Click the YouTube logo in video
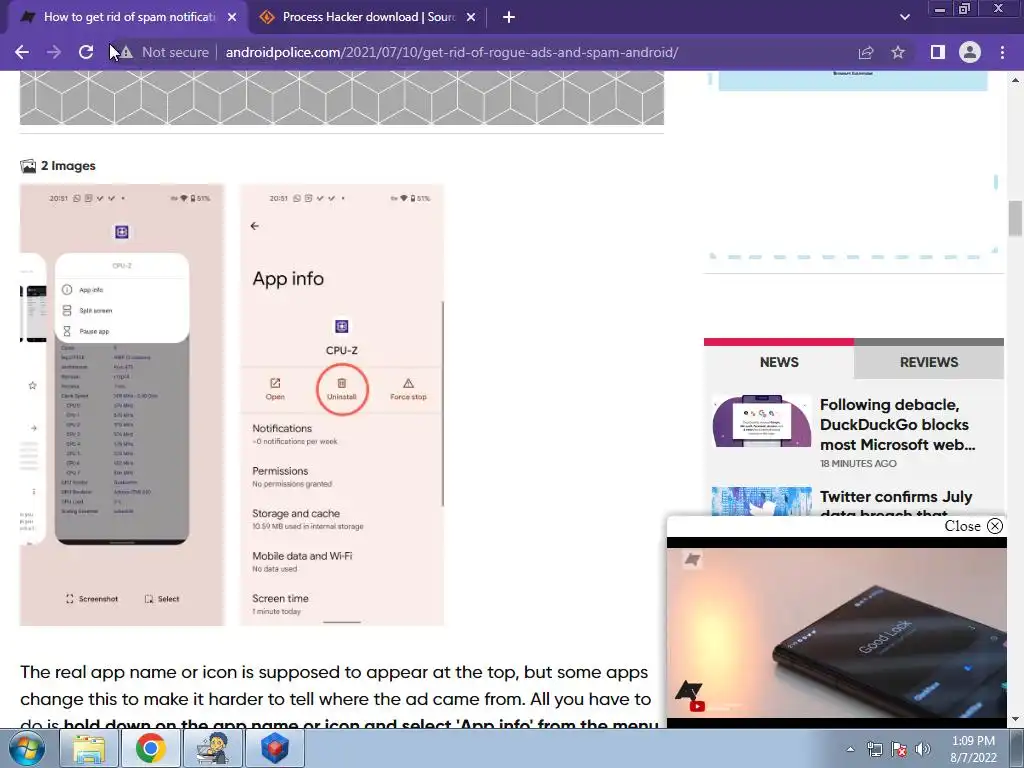Screen dimensions: 1024x768 697,706
